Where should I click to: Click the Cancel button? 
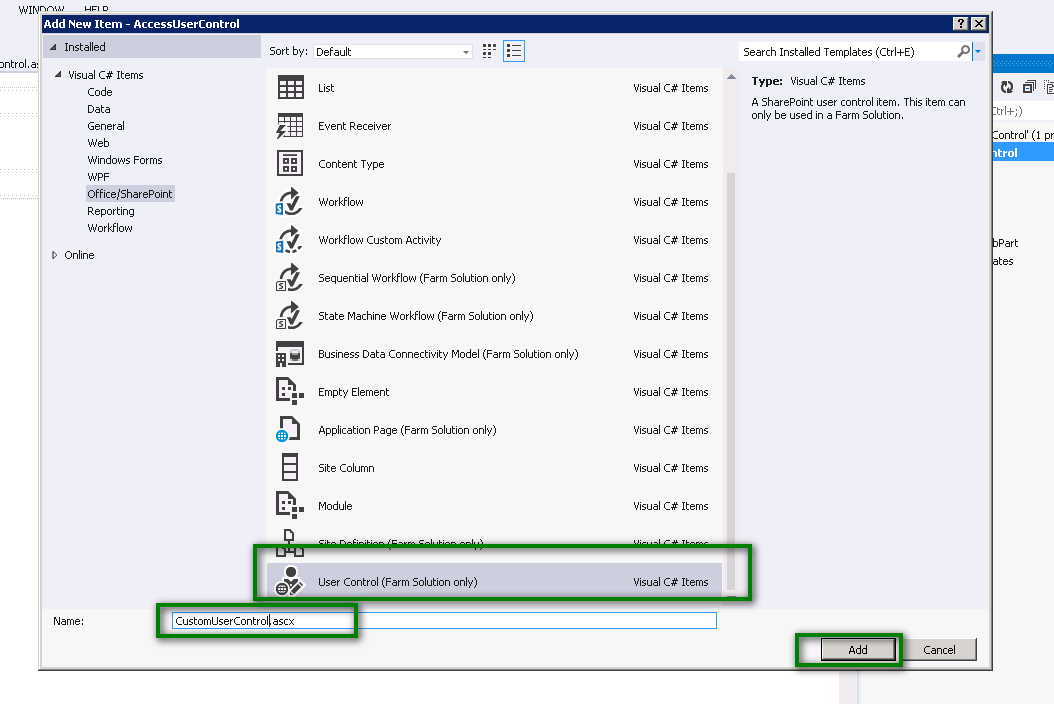coord(940,649)
